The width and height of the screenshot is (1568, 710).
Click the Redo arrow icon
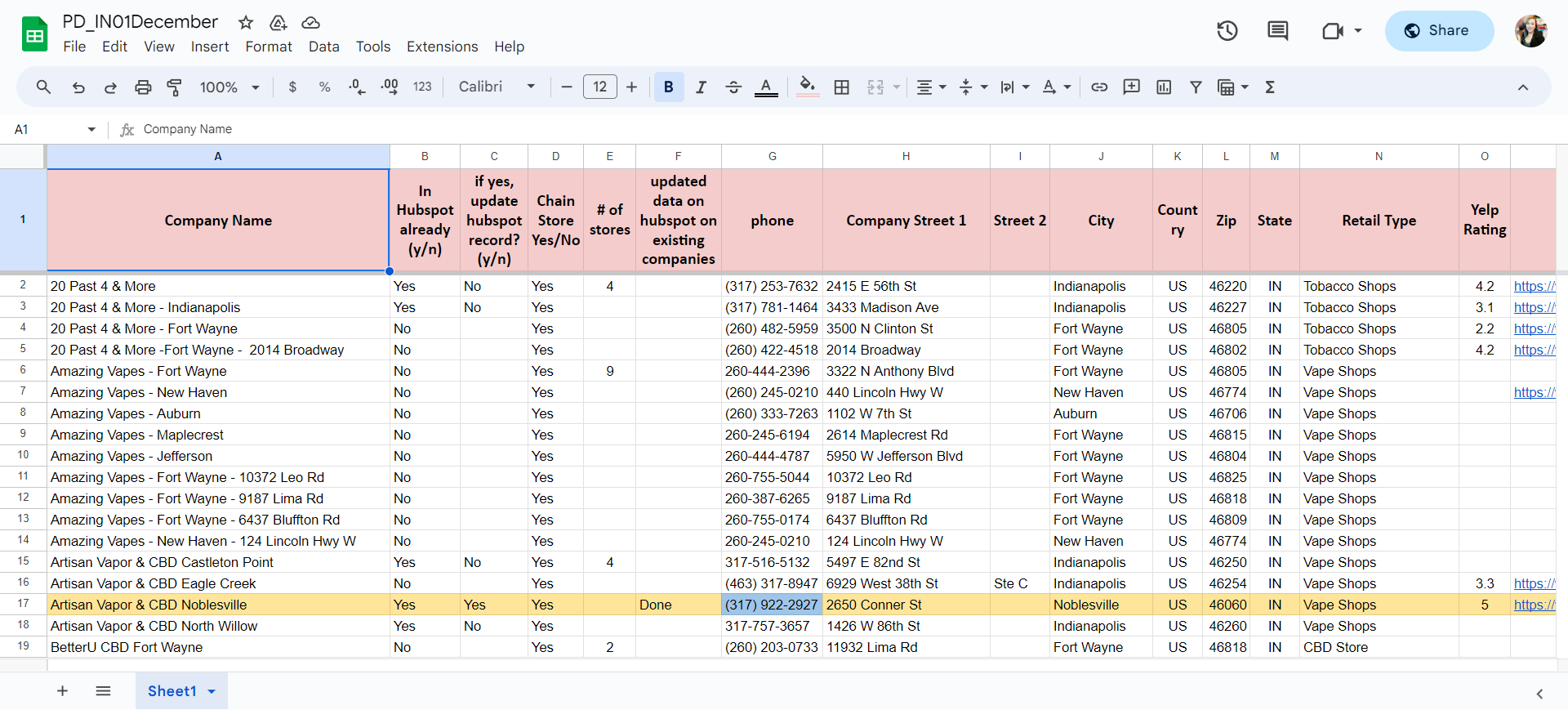(110, 87)
